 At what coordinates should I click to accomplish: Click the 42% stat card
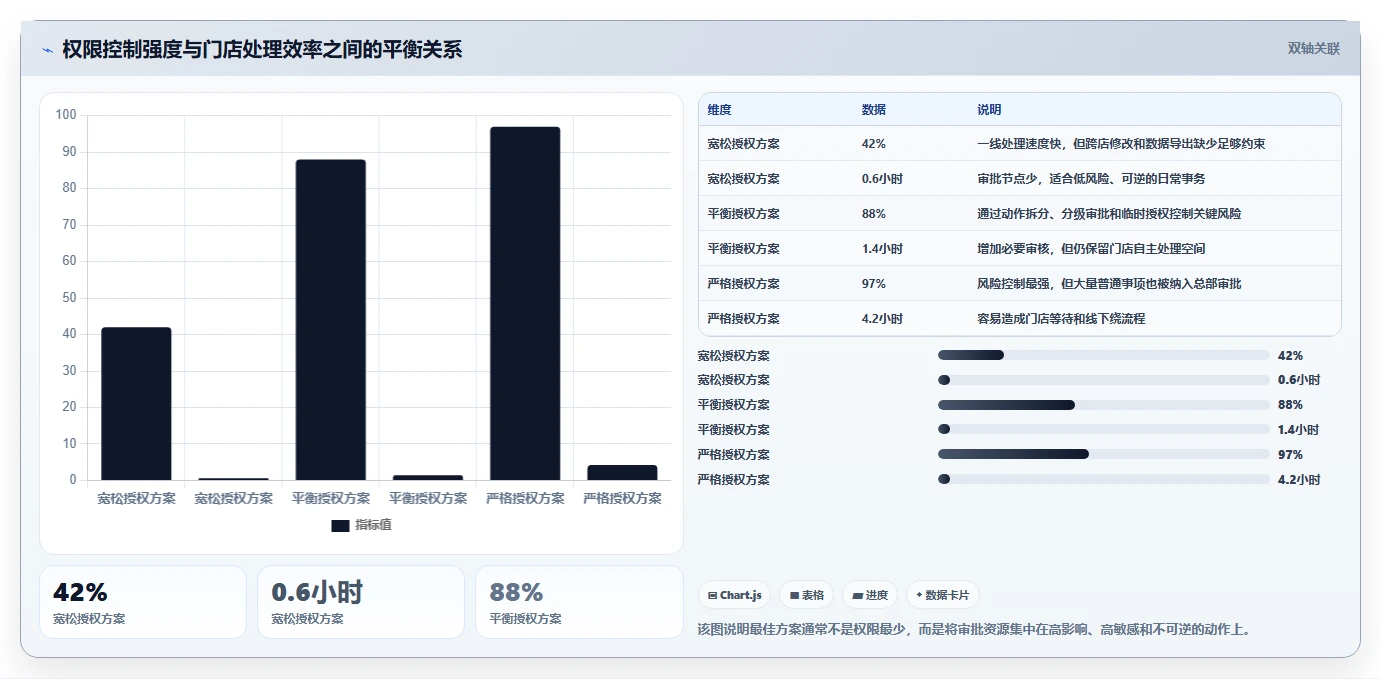(143, 602)
